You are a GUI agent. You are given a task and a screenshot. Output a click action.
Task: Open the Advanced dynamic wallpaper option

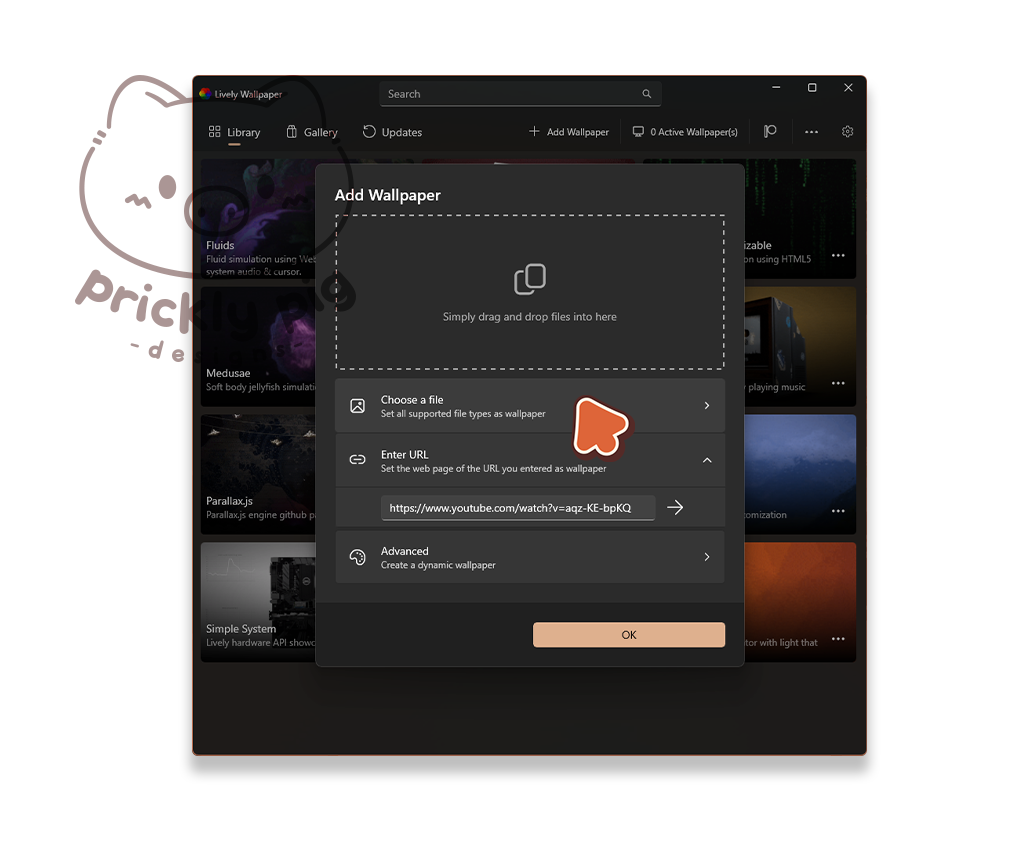530,557
